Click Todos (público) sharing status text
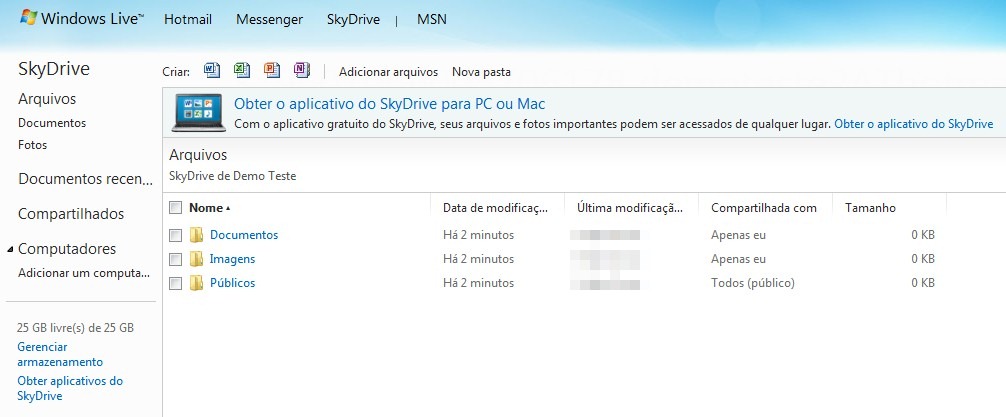The image size is (1006, 417). [x=753, y=283]
